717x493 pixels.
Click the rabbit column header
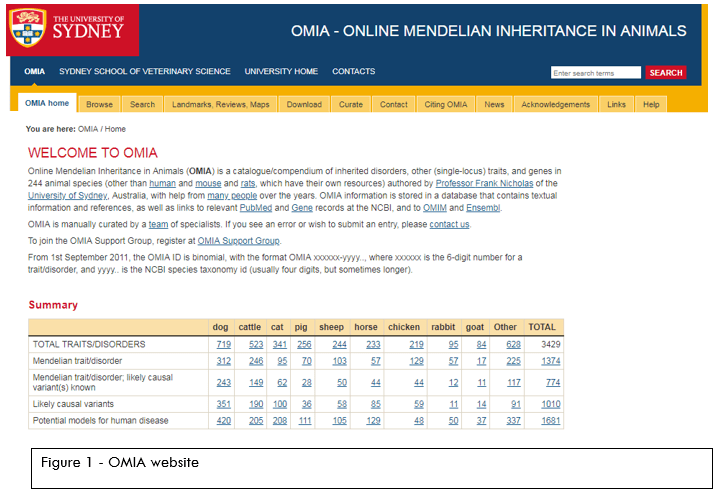pyautogui.click(x=443, y=327)
